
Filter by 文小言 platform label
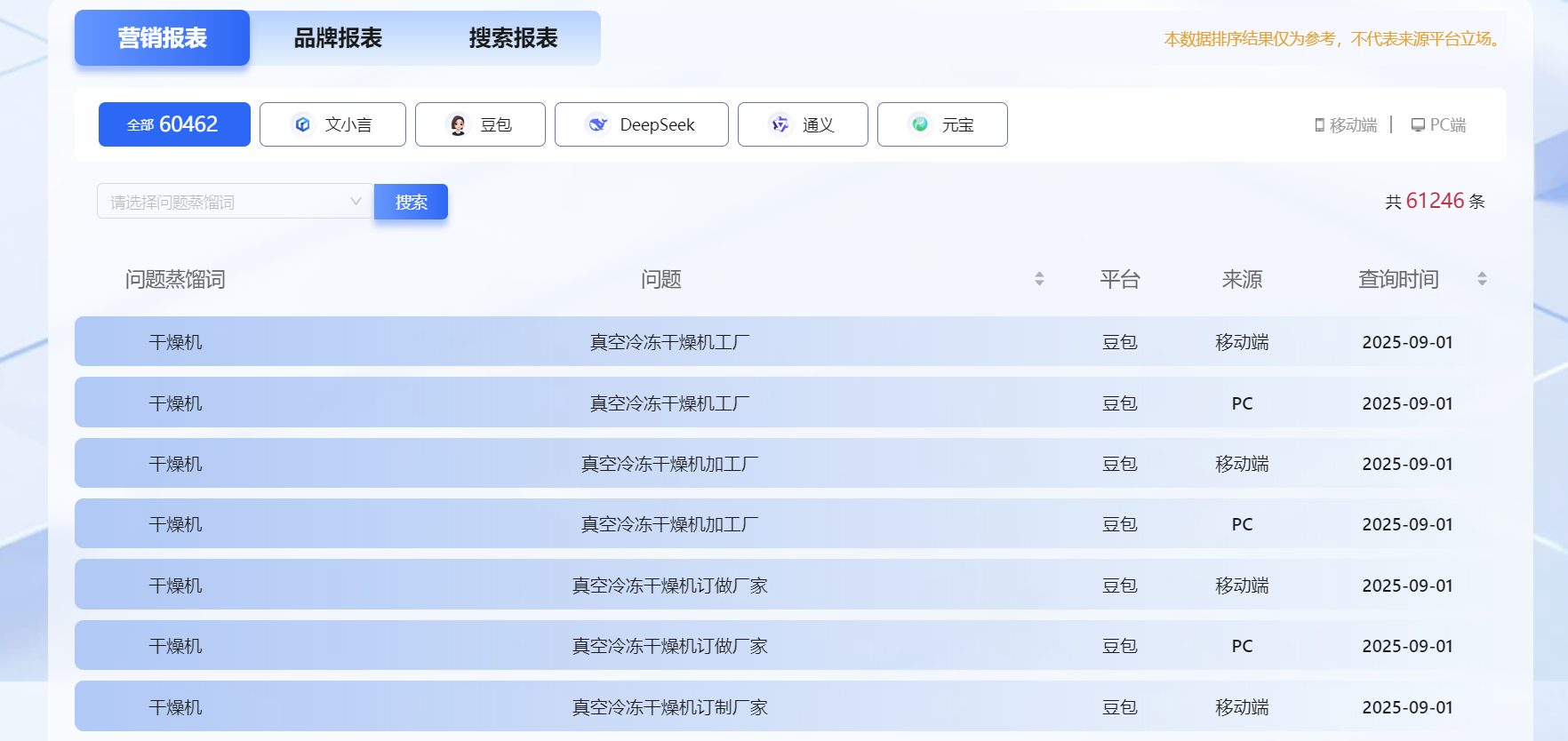click(348, 125)
